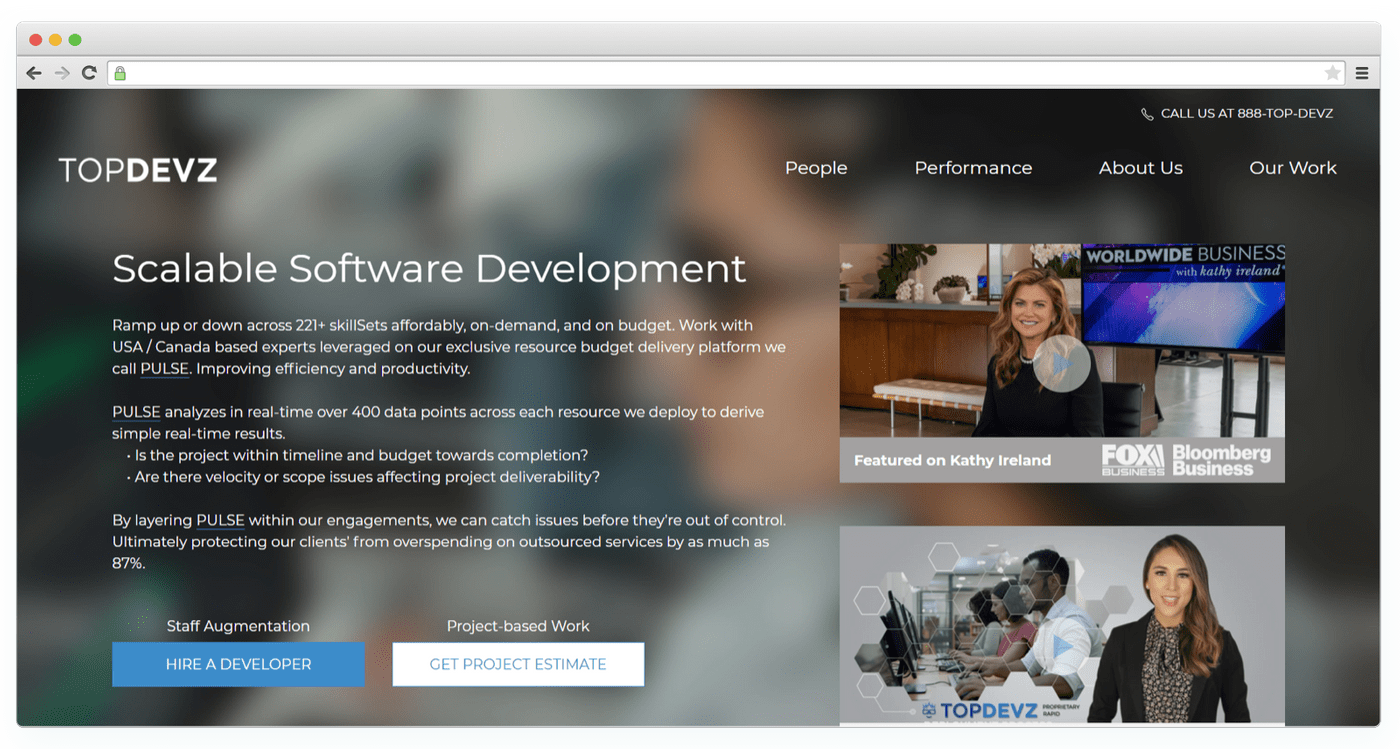Open the Performance menu item
The width and height of the screenshot is (1400, 749).
click(973, 168)
